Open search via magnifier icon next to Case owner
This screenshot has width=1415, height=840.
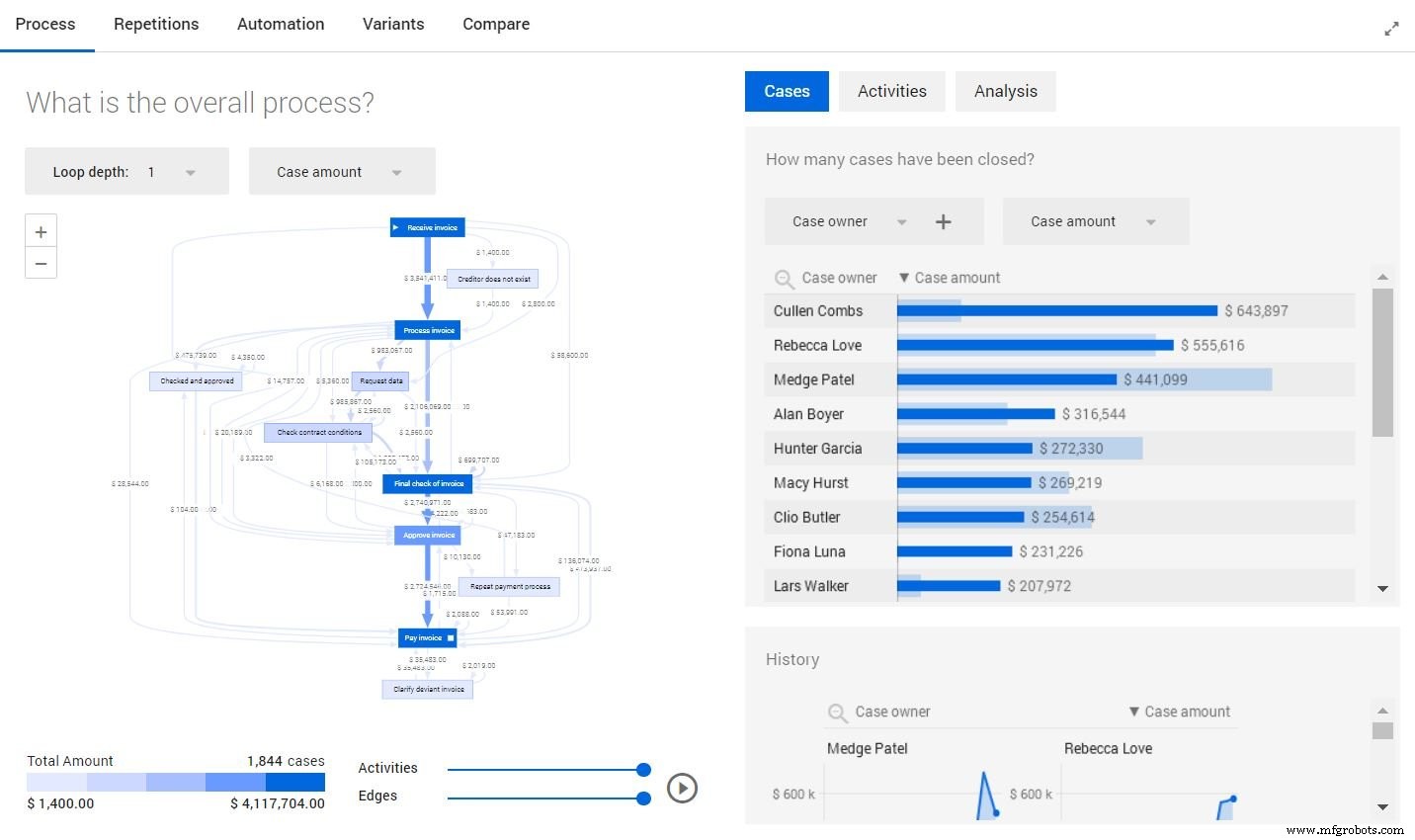point(784,278)
